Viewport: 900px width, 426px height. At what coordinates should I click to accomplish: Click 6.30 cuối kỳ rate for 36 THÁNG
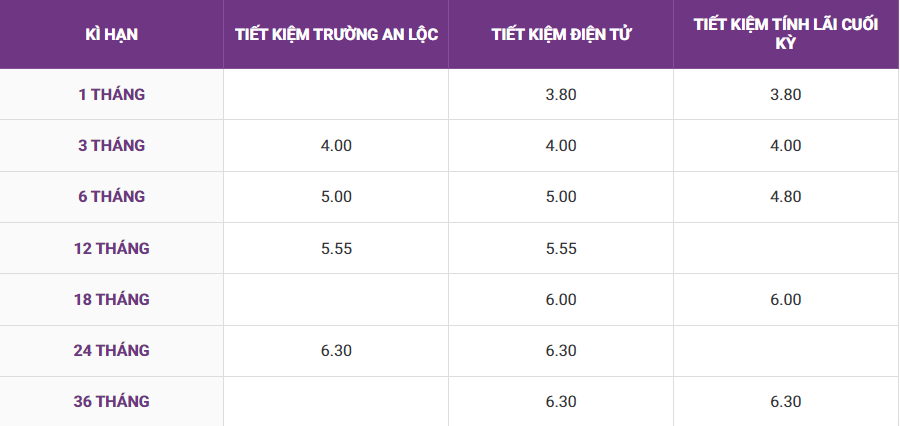(786, 402)
